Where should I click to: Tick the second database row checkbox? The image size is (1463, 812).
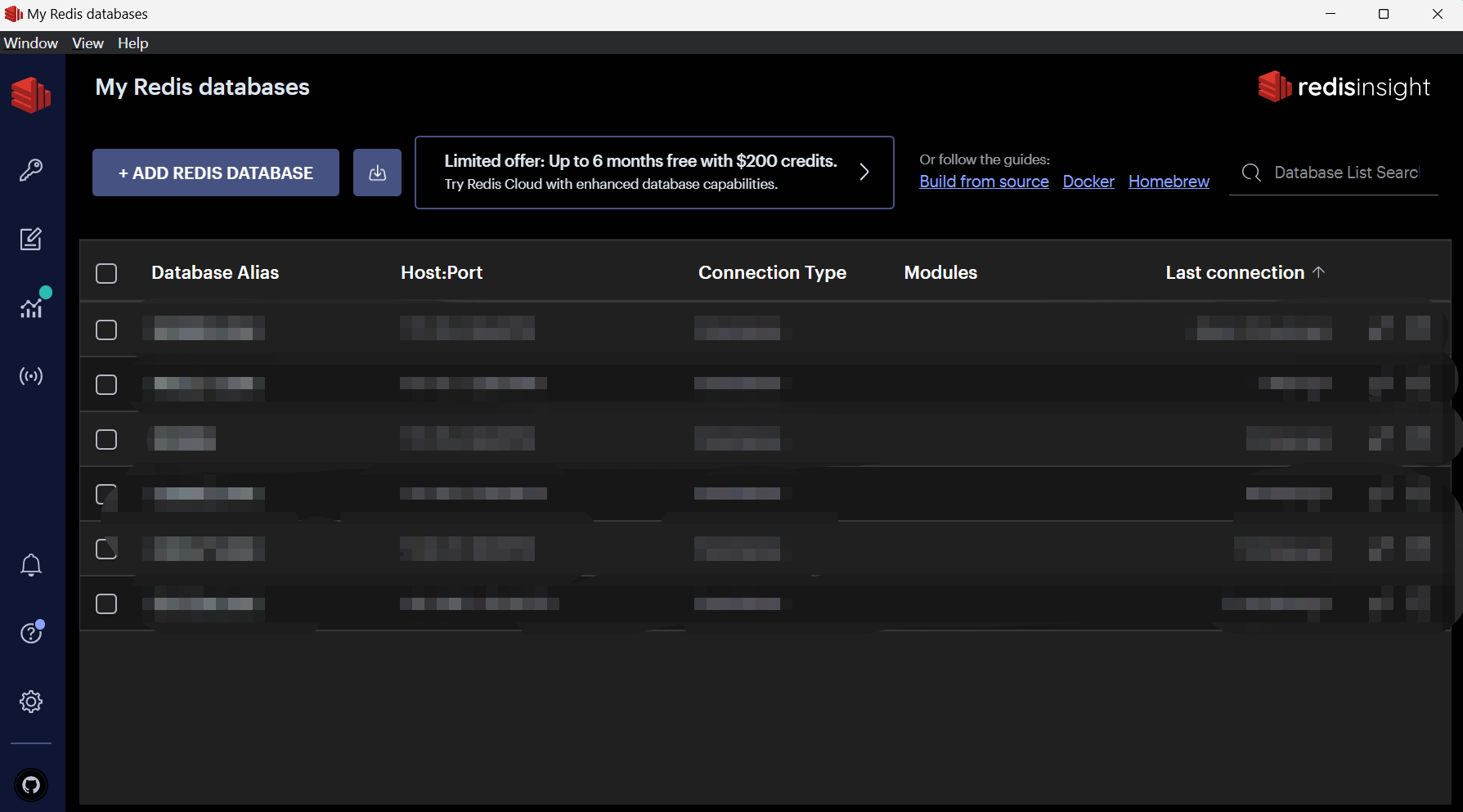[x=106, y=384]
